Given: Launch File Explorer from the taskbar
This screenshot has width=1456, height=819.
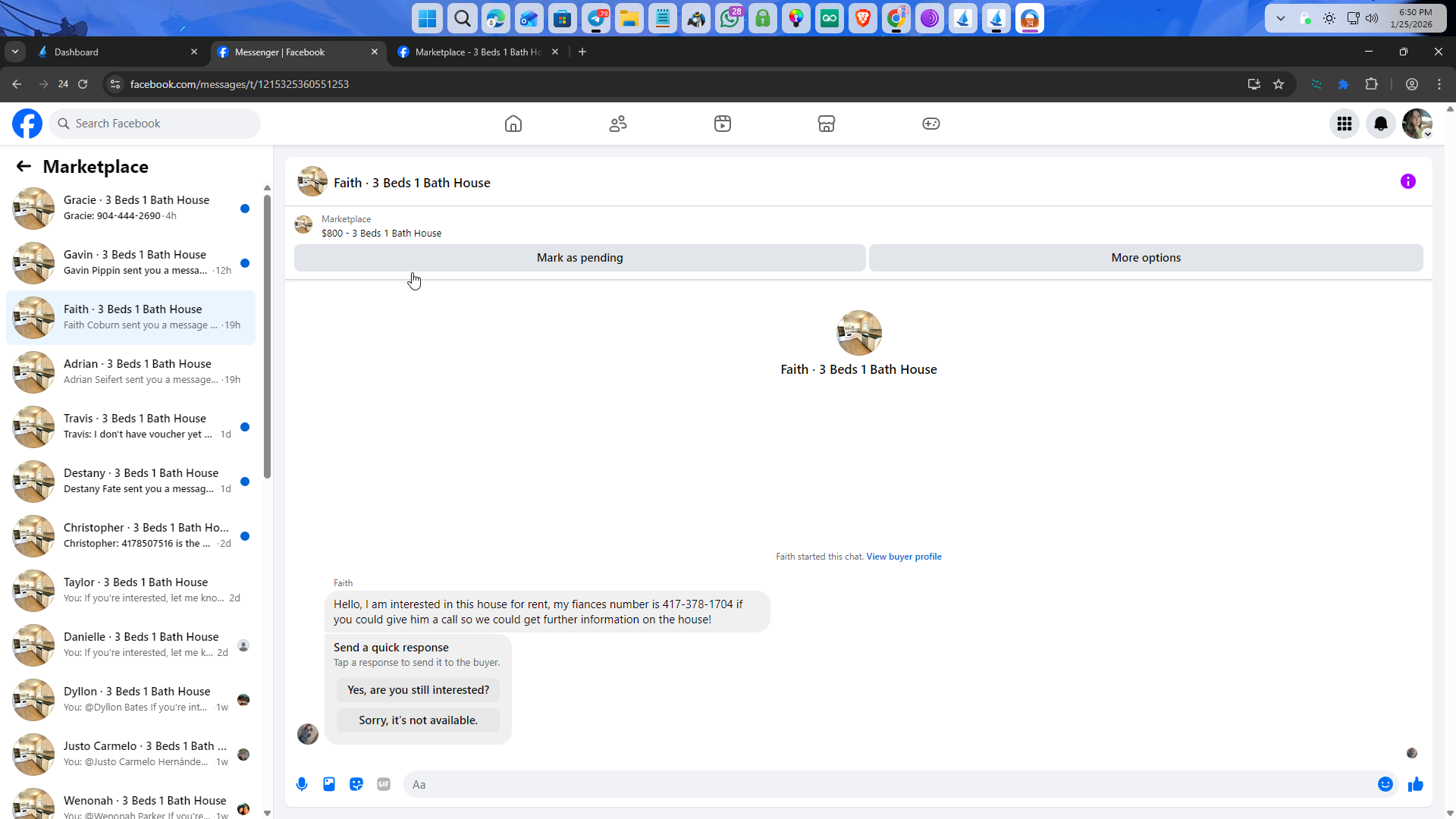Looking at the screenshot, I should tap(629, 18).
